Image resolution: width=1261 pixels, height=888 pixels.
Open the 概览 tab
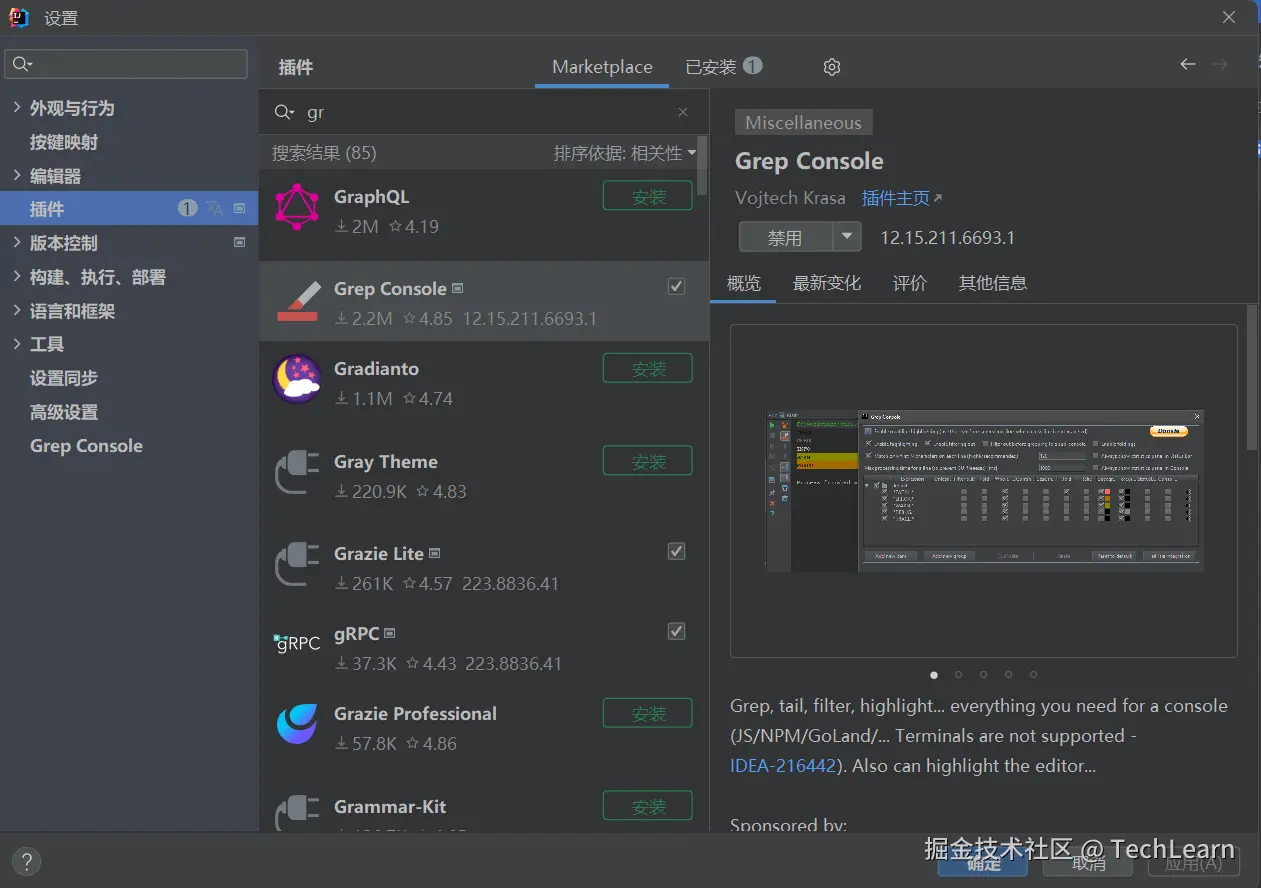click(x=744, y=283)
